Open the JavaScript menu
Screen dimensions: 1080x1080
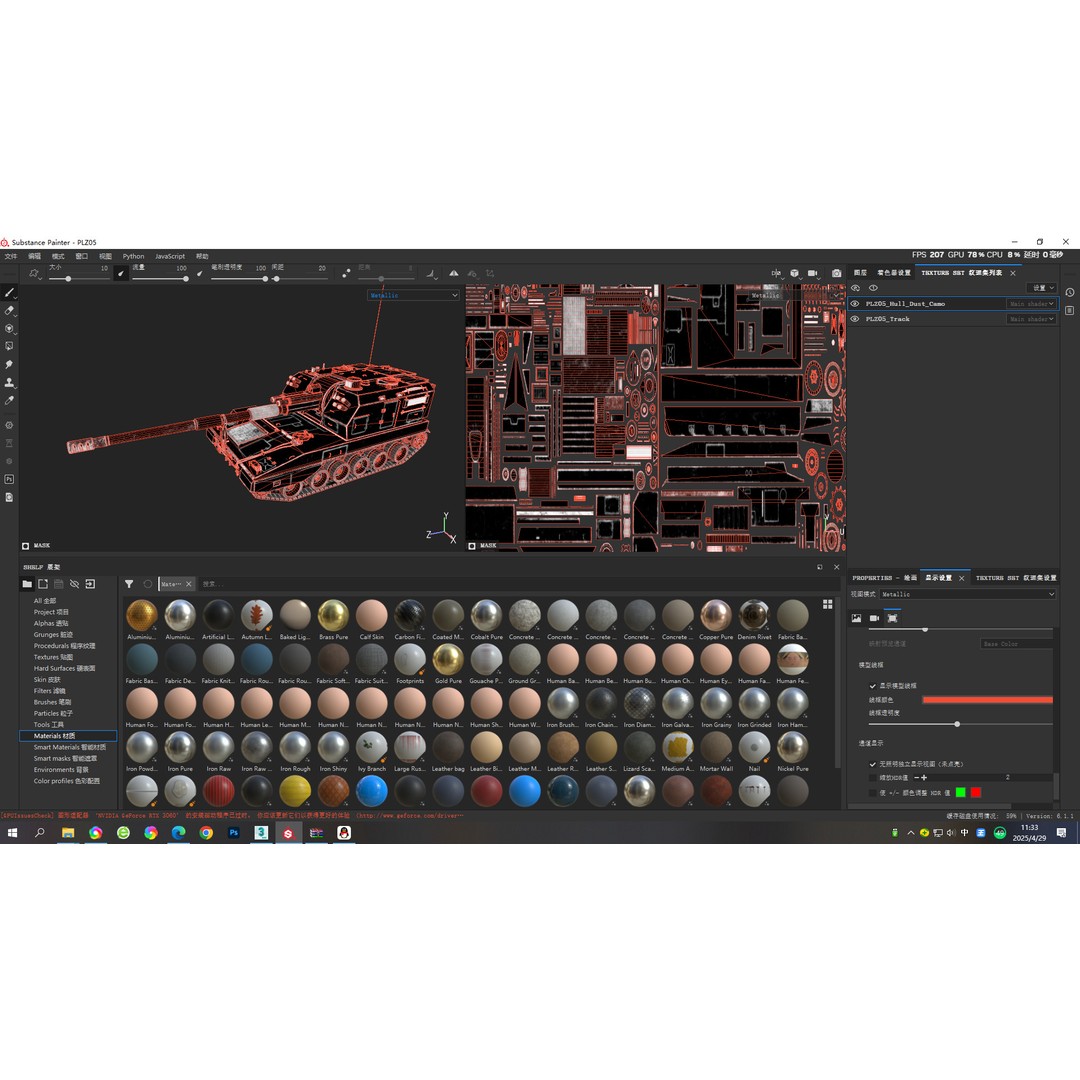[170, 256]
